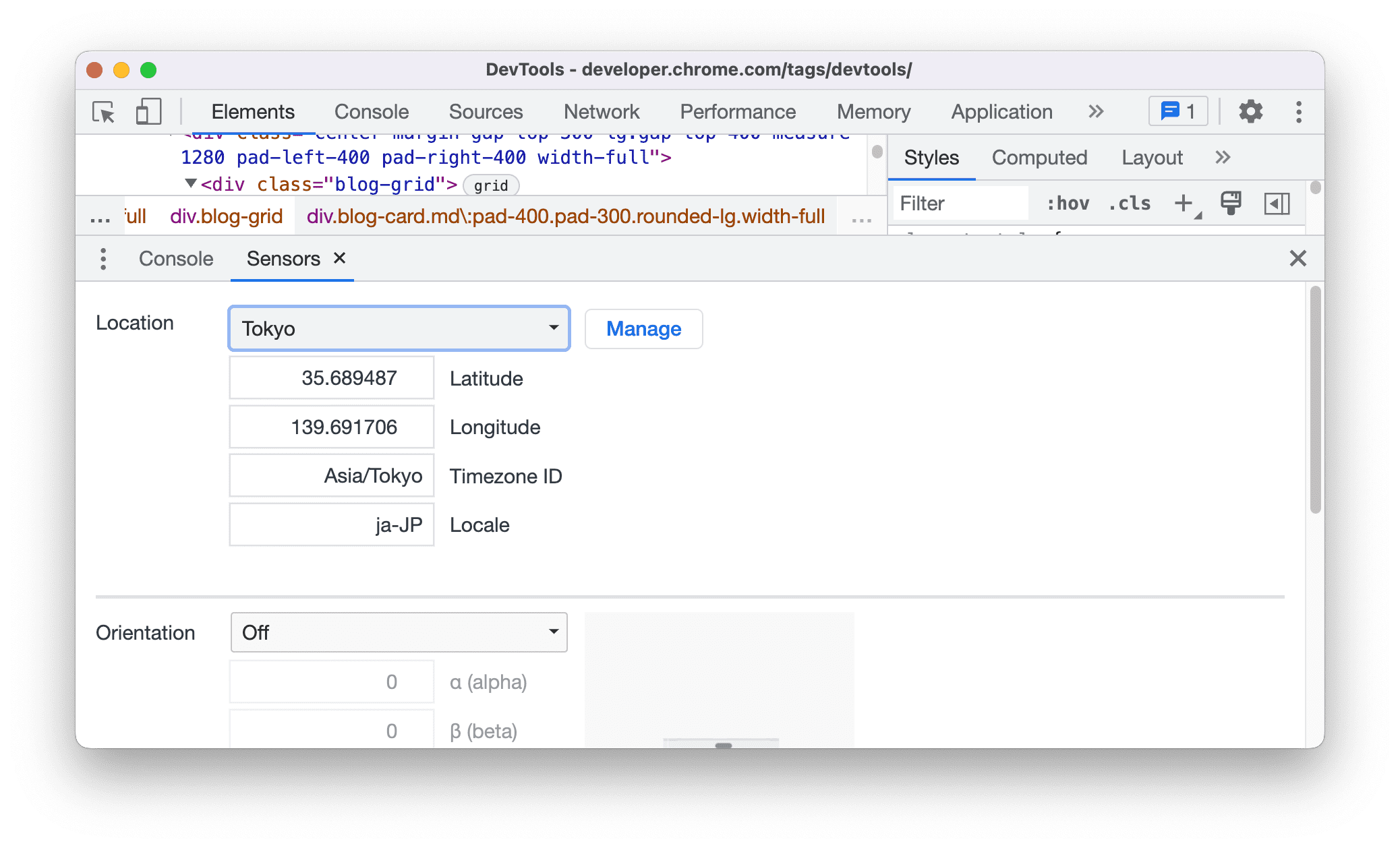Click the more options vertical dots icon
The image size is (1400, 848).
tap(1298, 112)
